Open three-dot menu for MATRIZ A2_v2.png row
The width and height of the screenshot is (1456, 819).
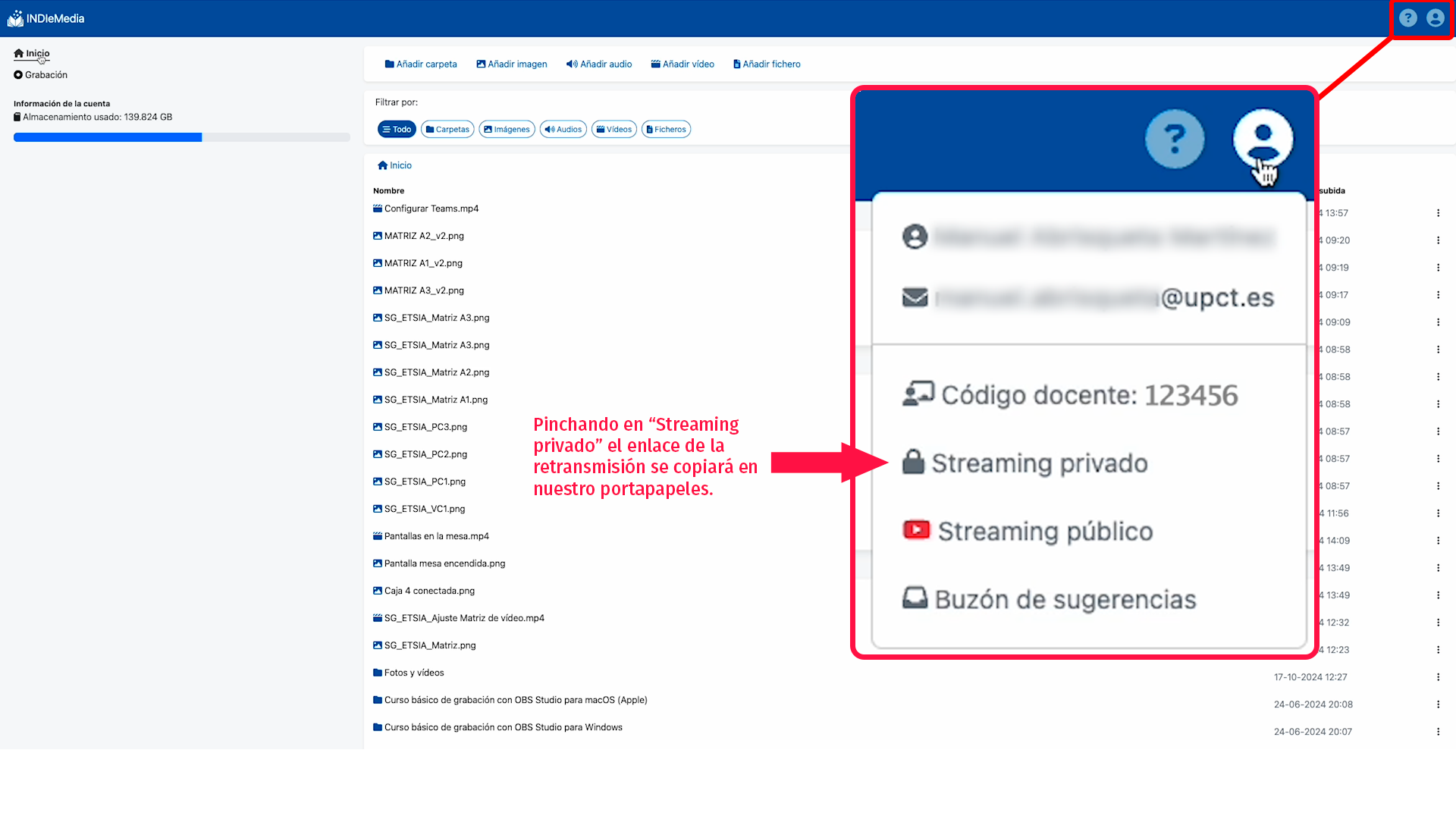click(x=1438, y=240)
